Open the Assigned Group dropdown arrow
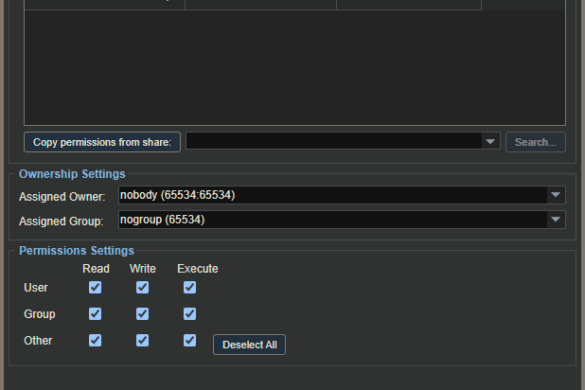The height and width of the screenshot is (390, 585). (x=556, y=219)
